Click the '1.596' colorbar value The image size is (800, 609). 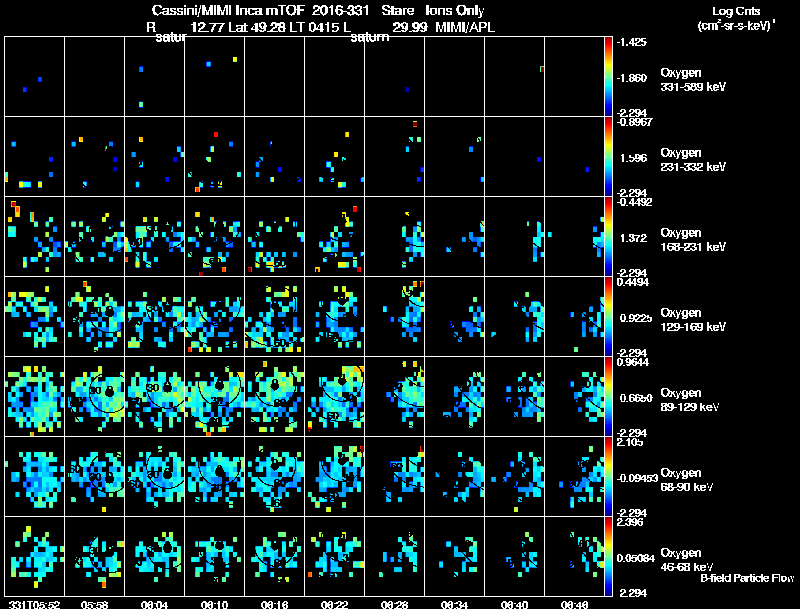click(x=633, y=158)
